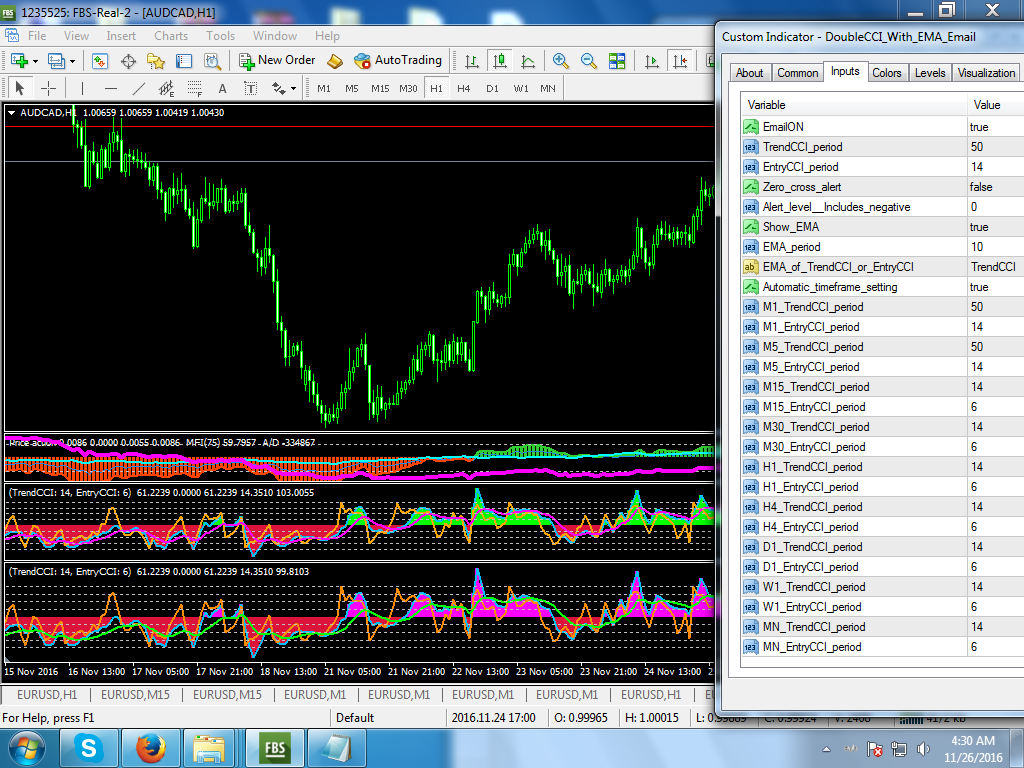
Task: Switch chart to M1 timeframe
Action: [324, 88]
